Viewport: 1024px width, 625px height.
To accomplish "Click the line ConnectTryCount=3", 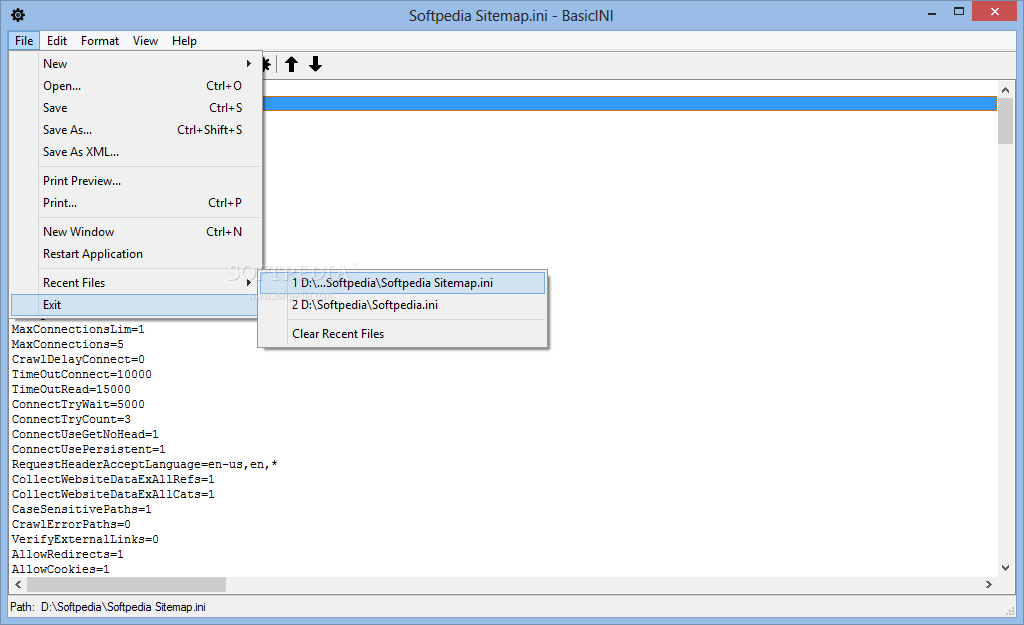I will 71,419.
